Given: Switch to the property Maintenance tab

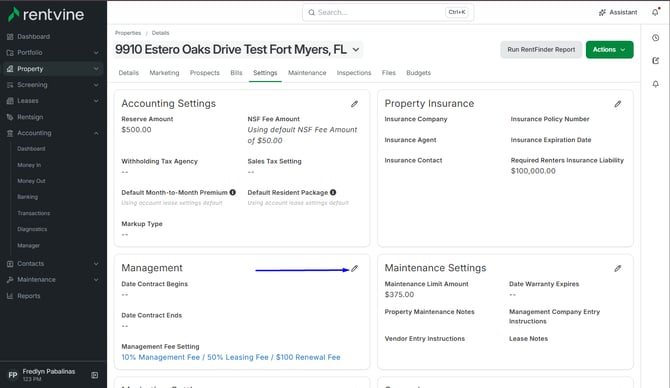Looking at the screenshot, I should (x=307, y=73).
